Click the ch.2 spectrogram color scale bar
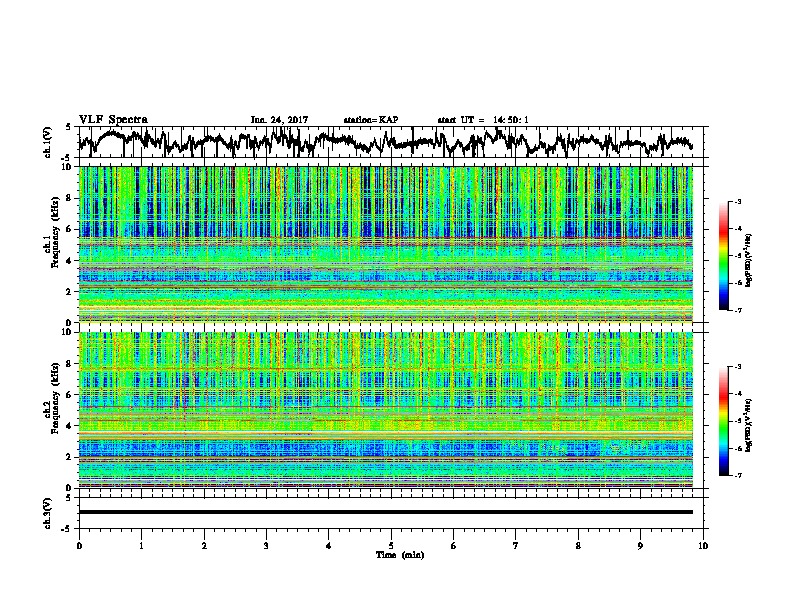Screen dimensions: 792x612 point(723,421)
